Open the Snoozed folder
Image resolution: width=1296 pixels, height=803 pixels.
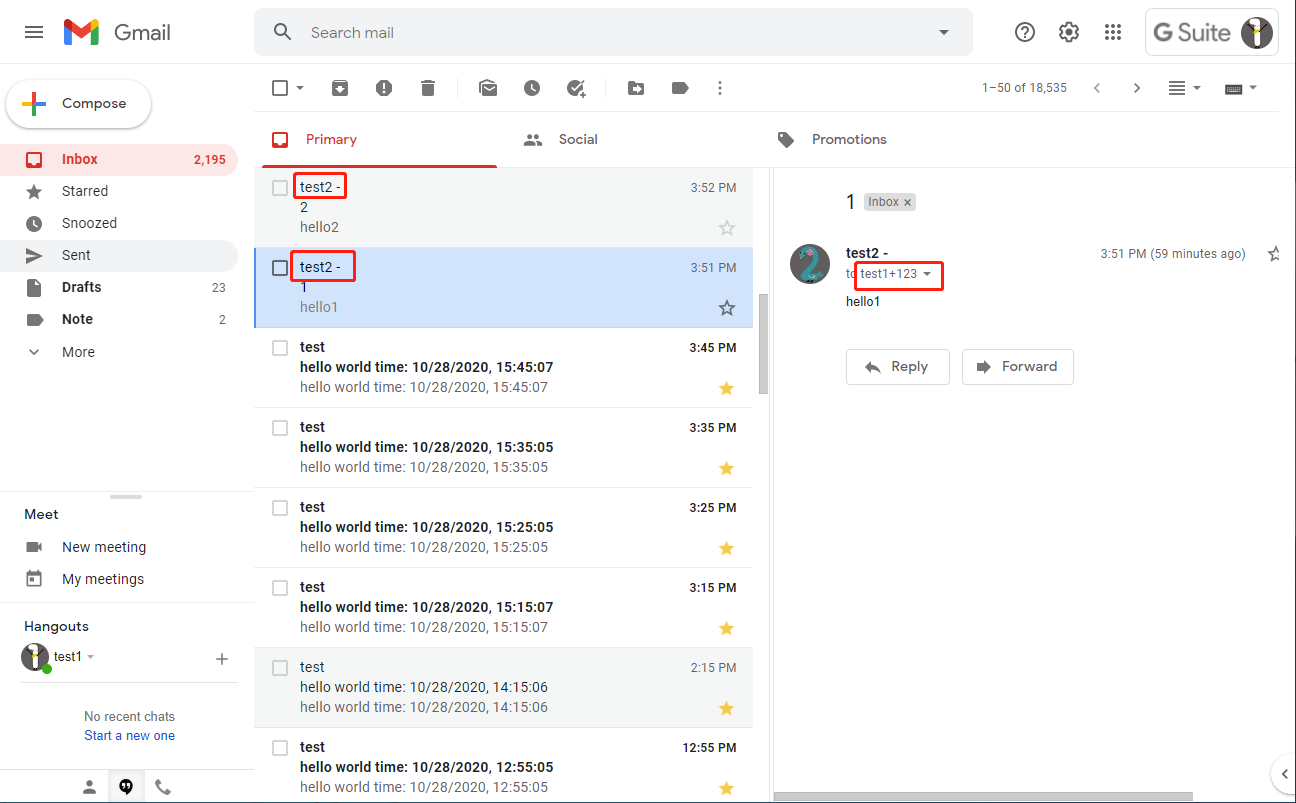(x=119, y=223)
